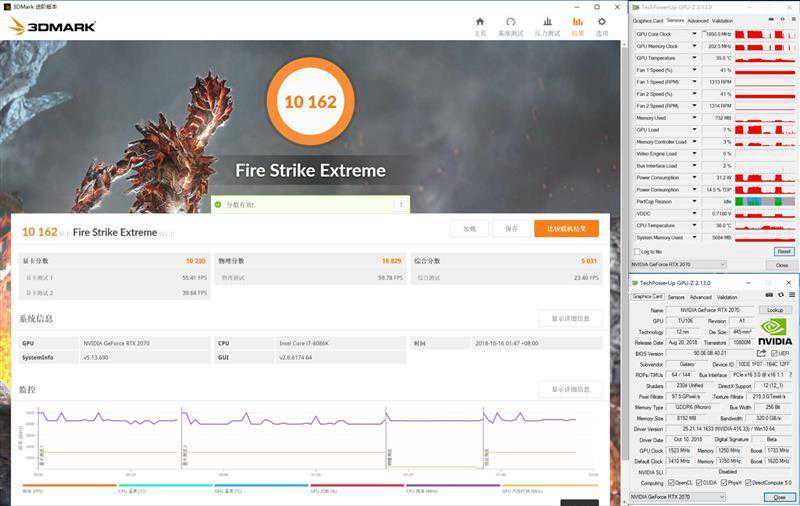The width and height of the screenshot is (800, 506).
Task: Open the stress tests chart icon
Action: (547, 22)
